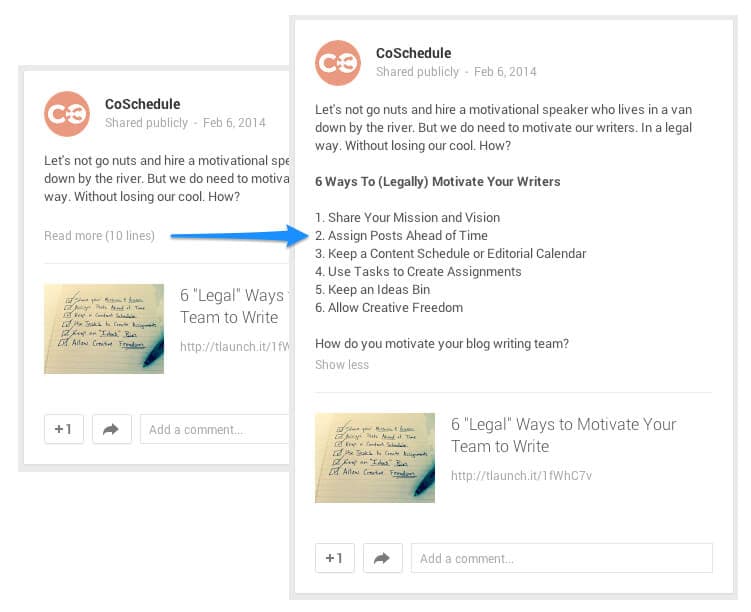Open the CoSchedule profile name on left post
Image resolution: width=751 pixels, height=612 pixels.
click(x=143, y=104)
